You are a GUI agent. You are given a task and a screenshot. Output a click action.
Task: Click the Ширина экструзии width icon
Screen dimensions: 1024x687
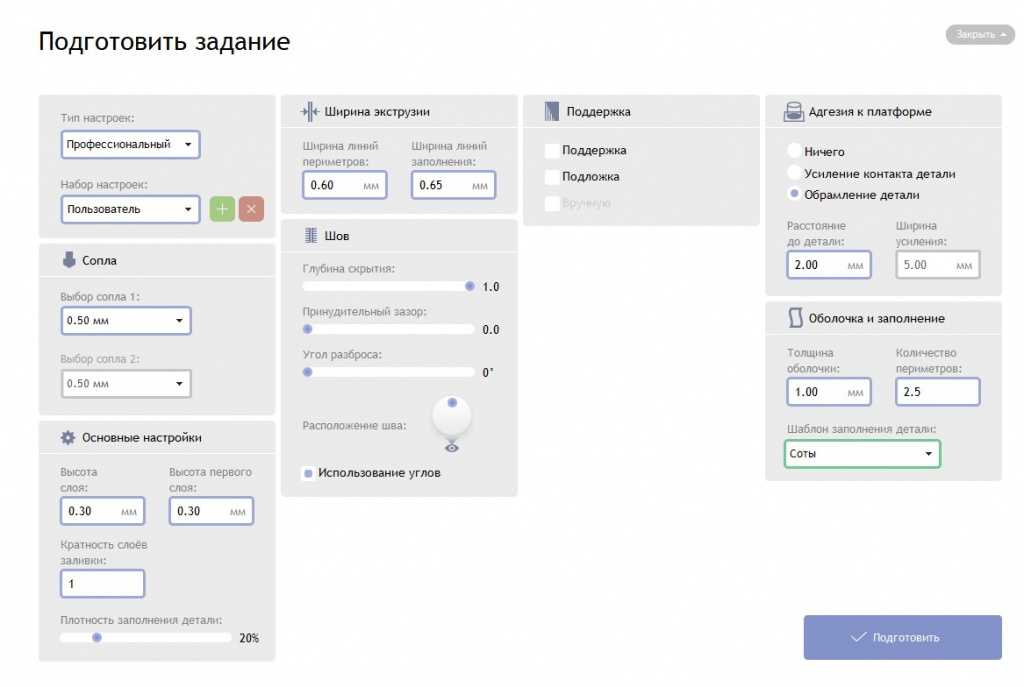point(310,112)
